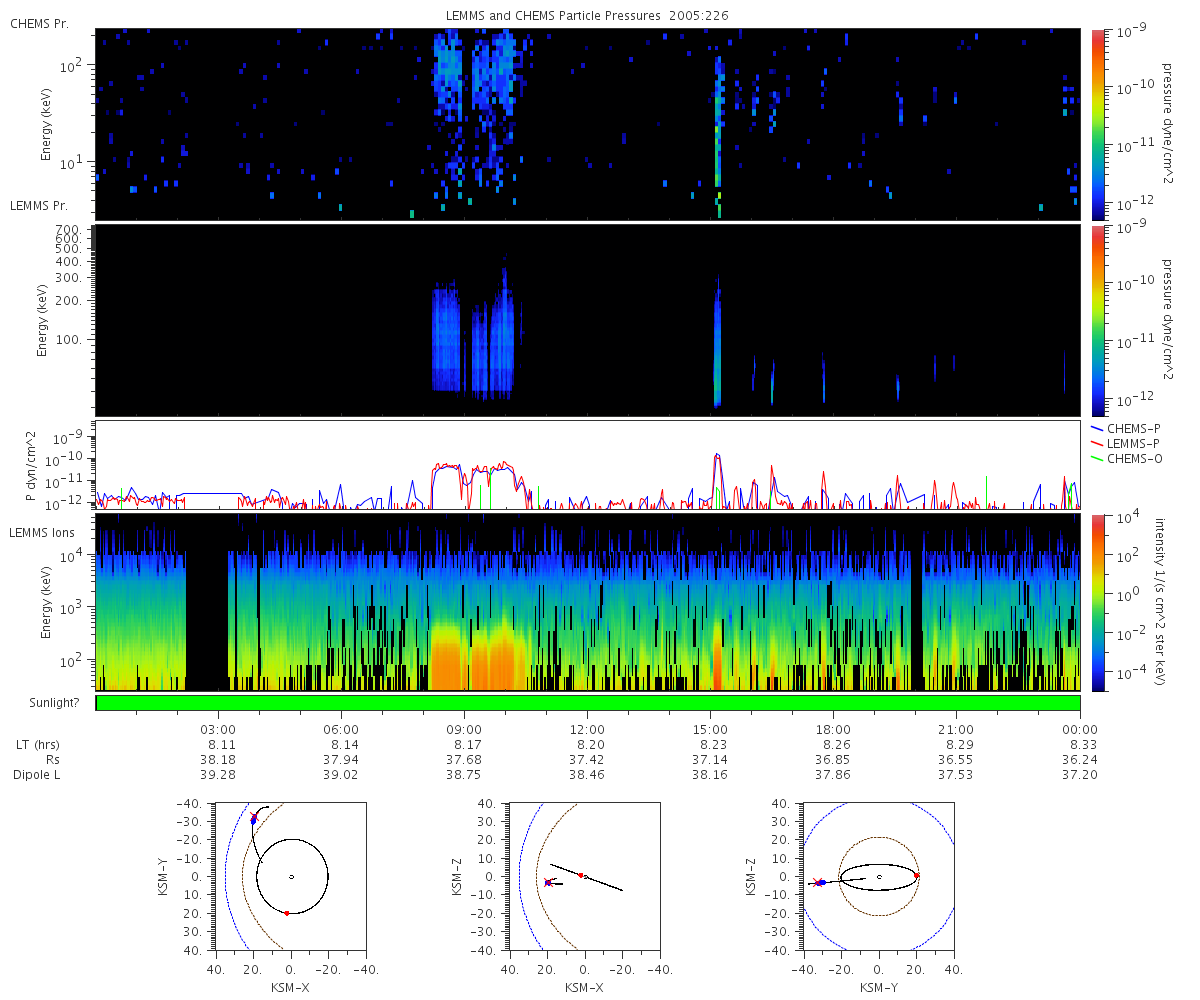Open the KSM-X versus KSM-Z orbit plot
The height and width of the screenshot is (1000, 1200).
click(x=585, y=876)
